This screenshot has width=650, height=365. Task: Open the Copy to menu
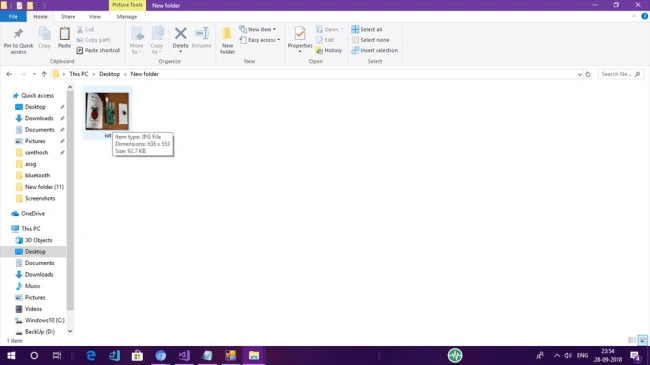pos(157,40)
